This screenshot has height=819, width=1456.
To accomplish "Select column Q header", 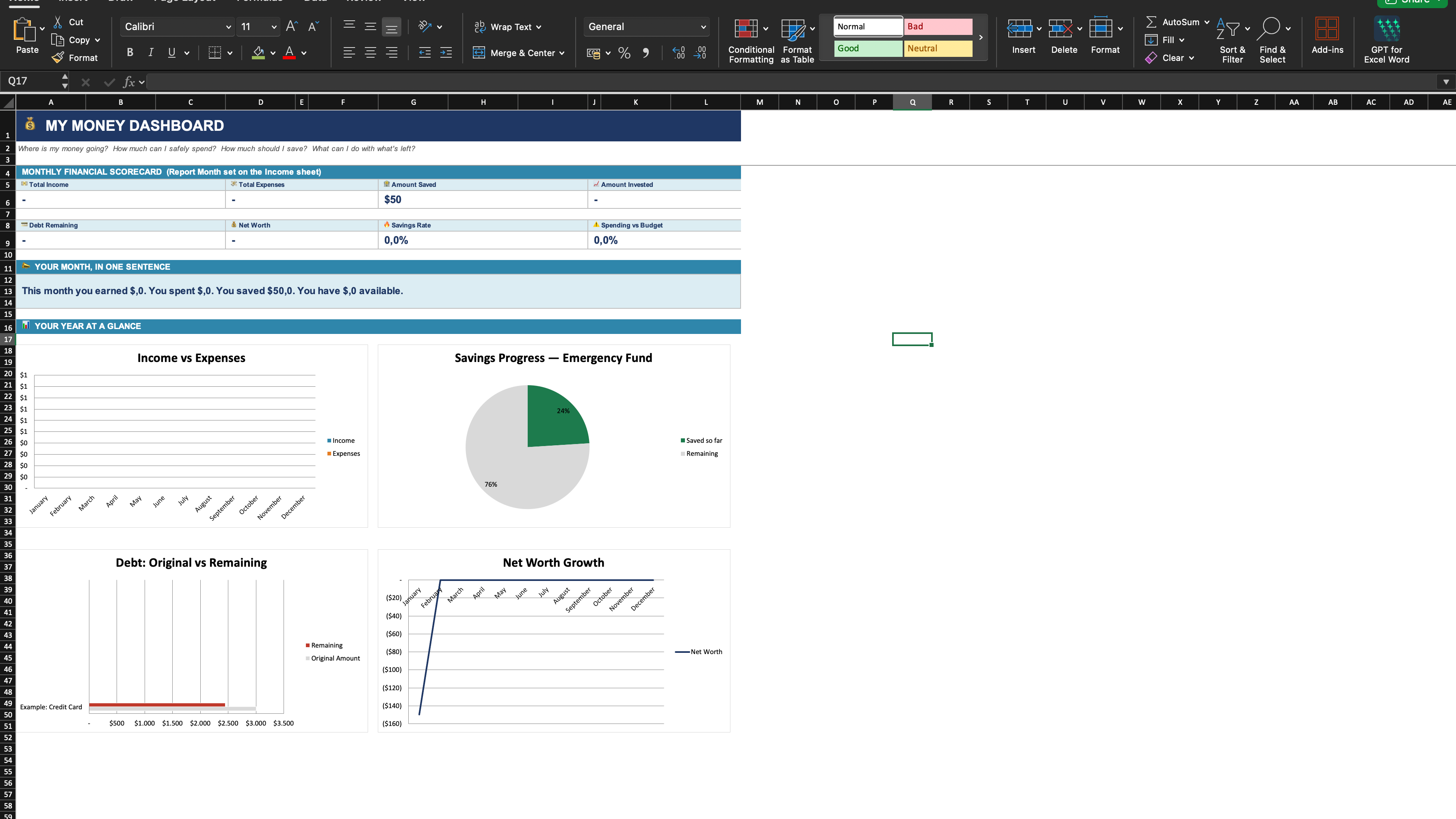I will coord(912,102).
